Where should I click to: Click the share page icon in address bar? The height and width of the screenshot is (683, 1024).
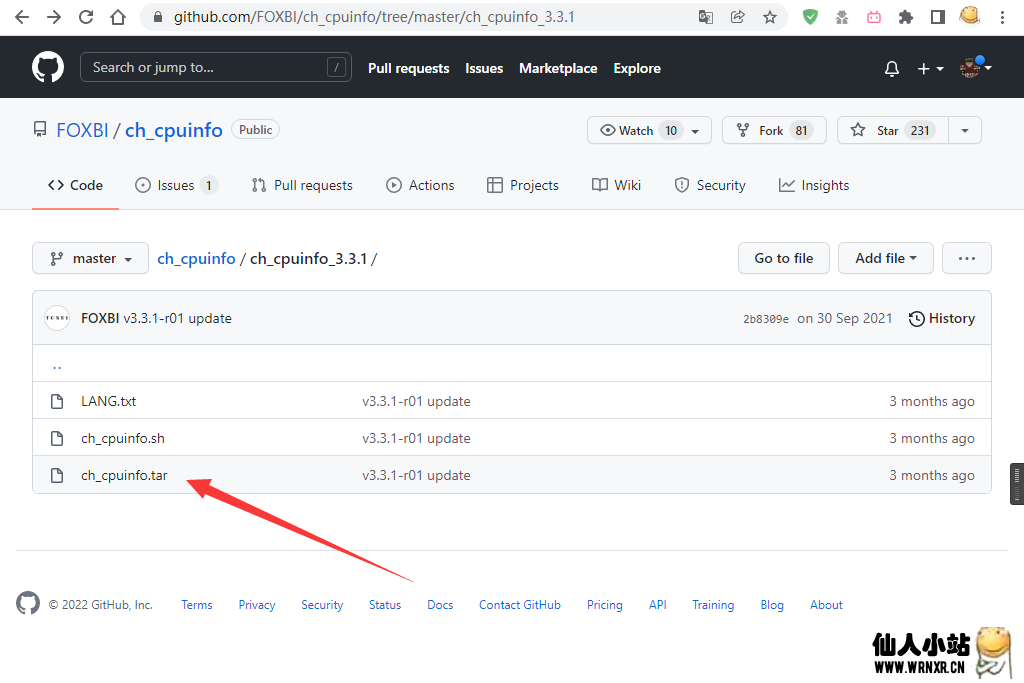pyautogui.click(x=737, y=17)
